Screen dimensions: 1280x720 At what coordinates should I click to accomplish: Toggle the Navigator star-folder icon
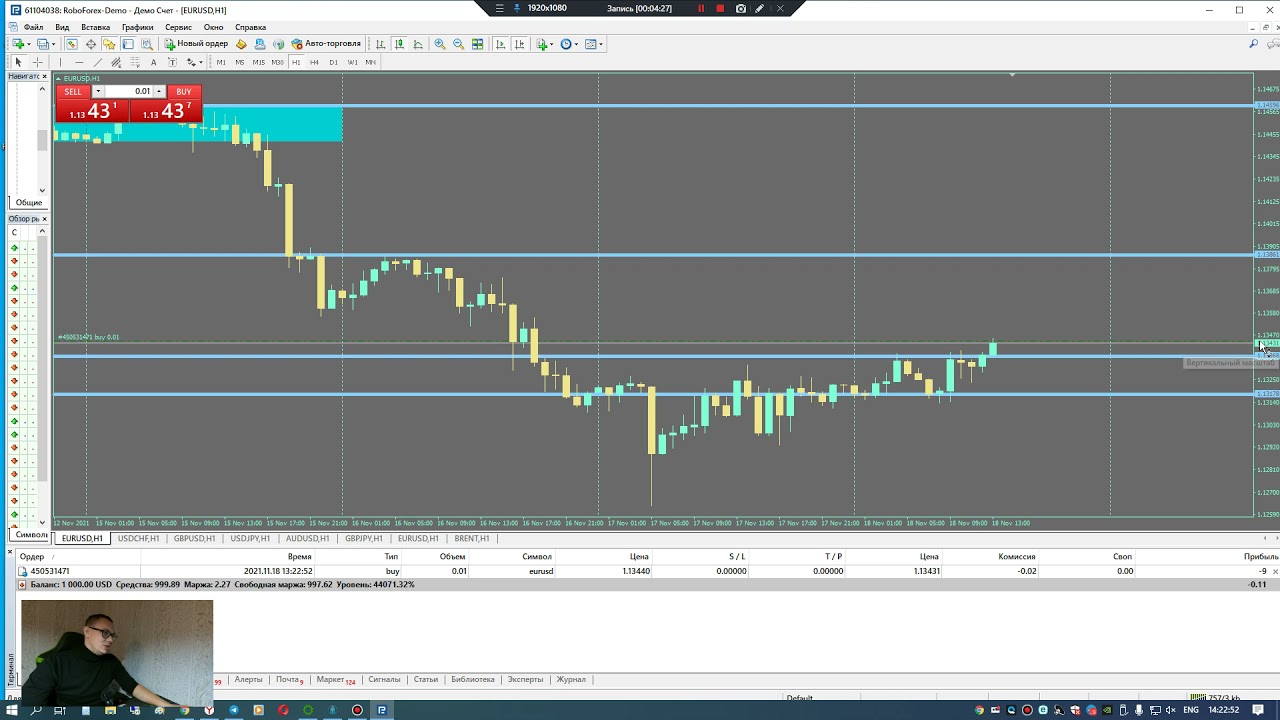click(109, 44)
